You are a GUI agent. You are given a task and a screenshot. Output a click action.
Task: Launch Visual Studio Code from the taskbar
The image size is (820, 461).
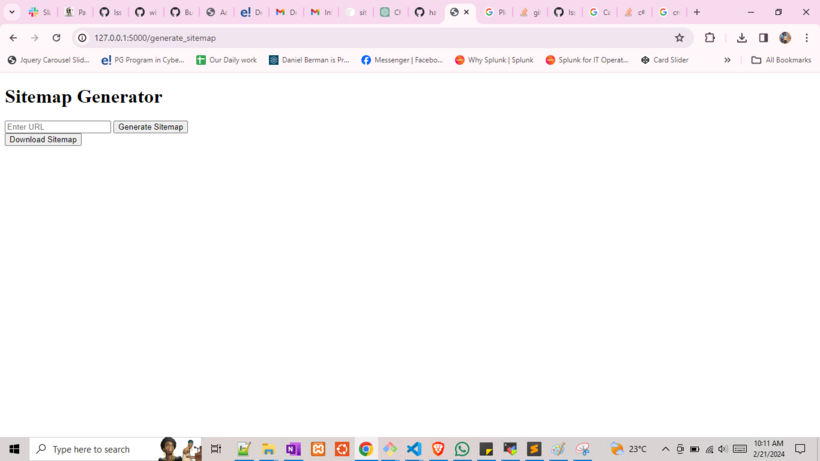(414, 449)
